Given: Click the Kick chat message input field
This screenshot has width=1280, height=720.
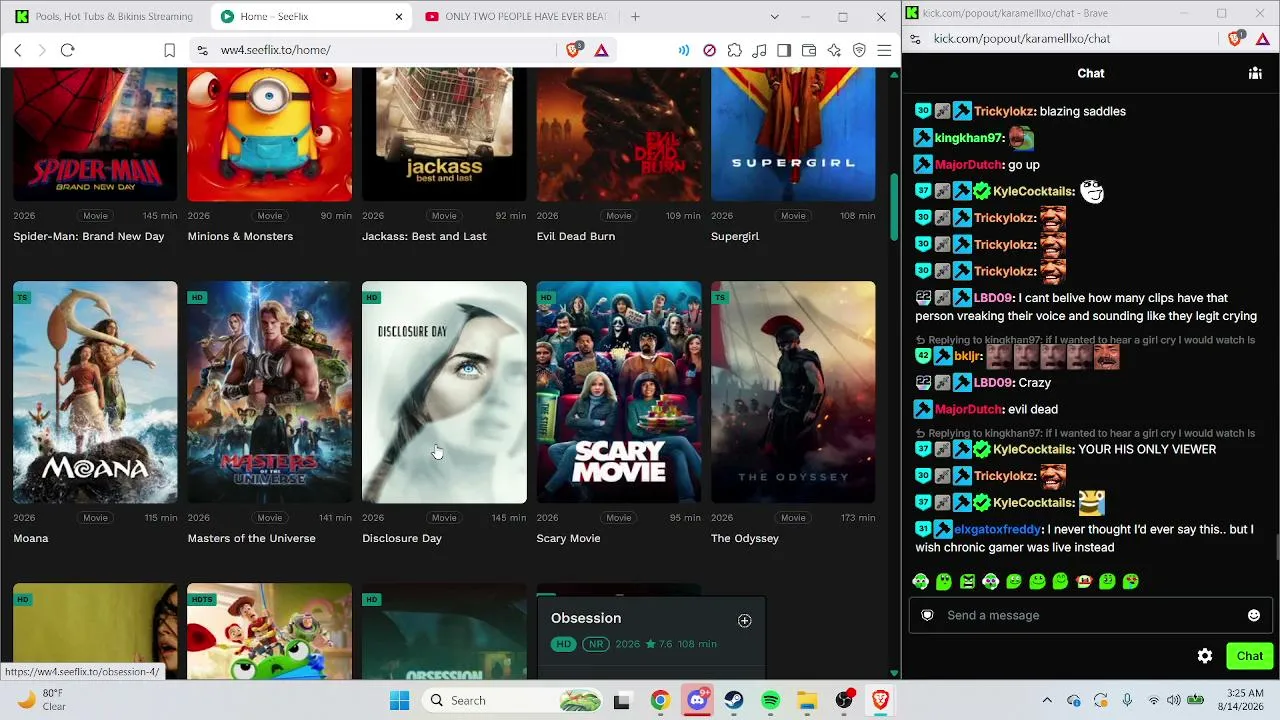Looking at the screenshot, I should coord(1090,615).
